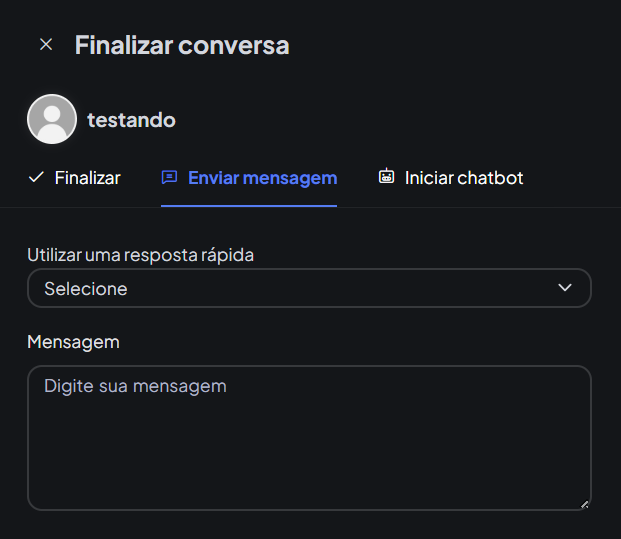Click the Selecione placeholder text

point(86,289)
